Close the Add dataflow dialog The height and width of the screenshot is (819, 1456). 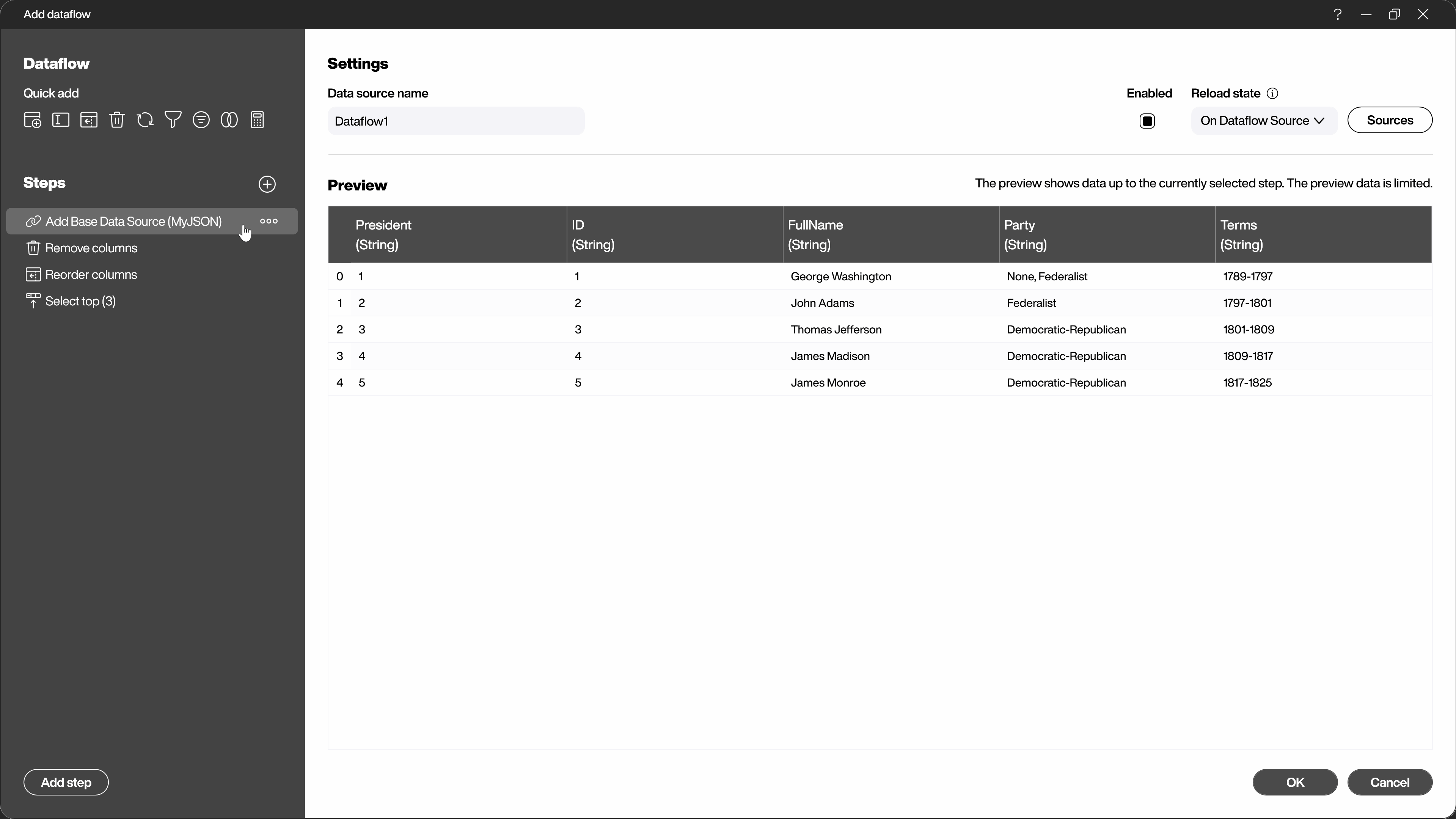click(x=1423, y=14)
